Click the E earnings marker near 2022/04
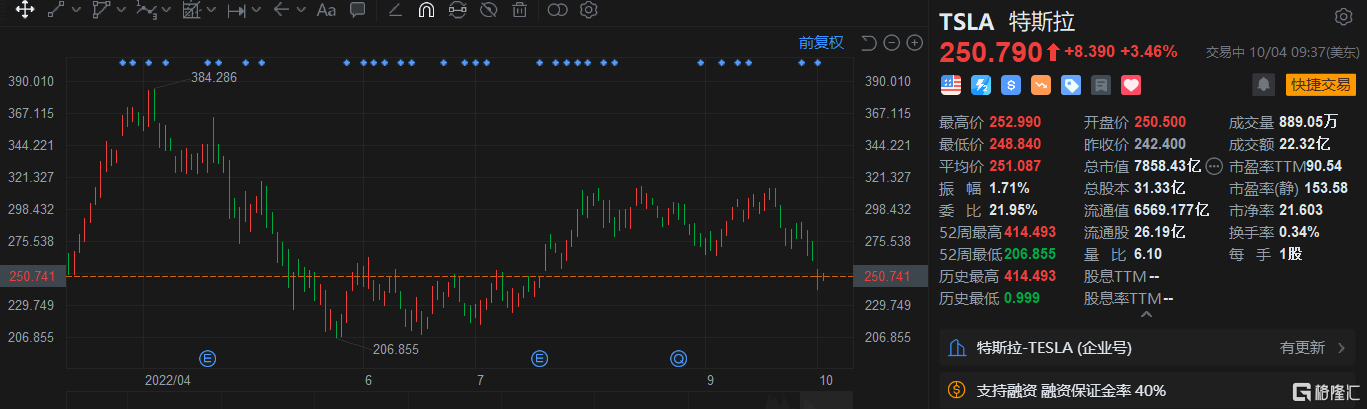 point(208,357)
